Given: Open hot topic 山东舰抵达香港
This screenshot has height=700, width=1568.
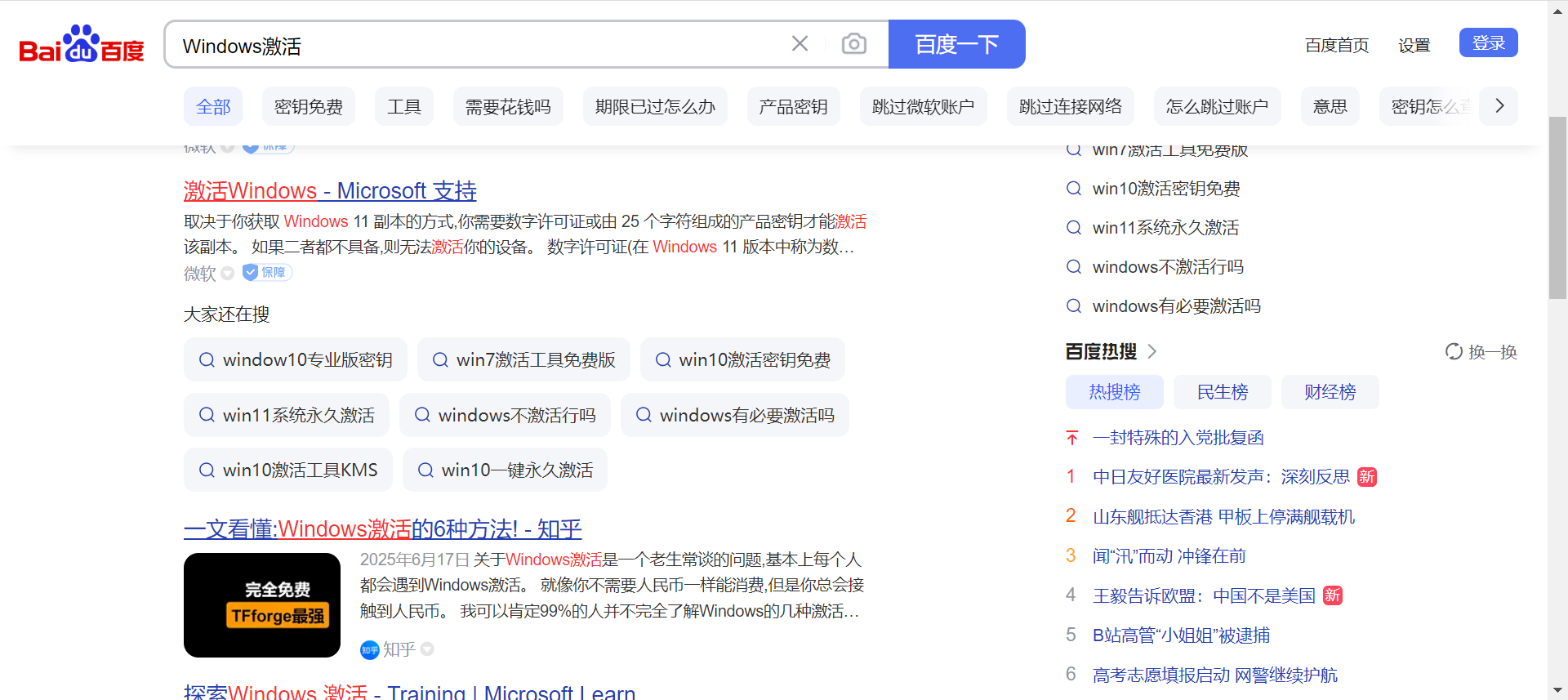Looking at the screenshot, I should click(x=1223, y=517).
